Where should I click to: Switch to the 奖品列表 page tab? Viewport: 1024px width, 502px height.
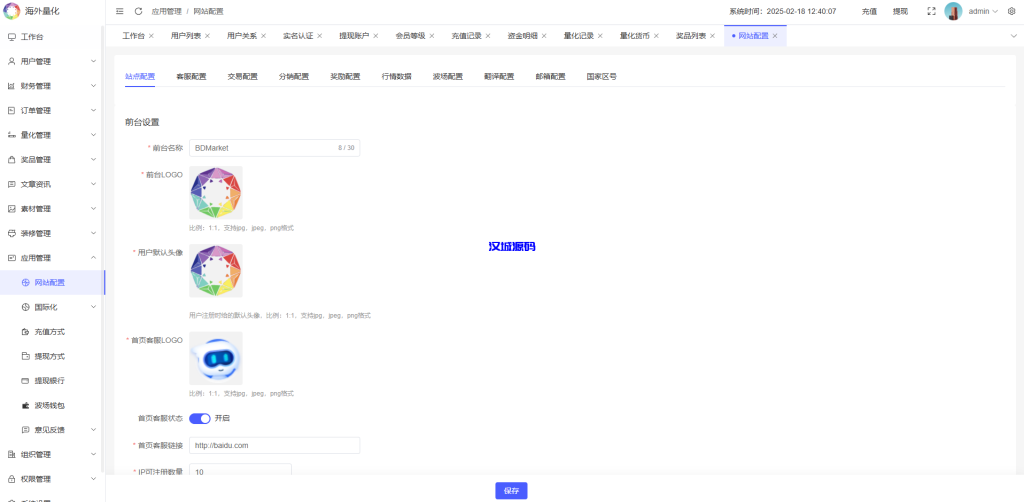point(691,36)
